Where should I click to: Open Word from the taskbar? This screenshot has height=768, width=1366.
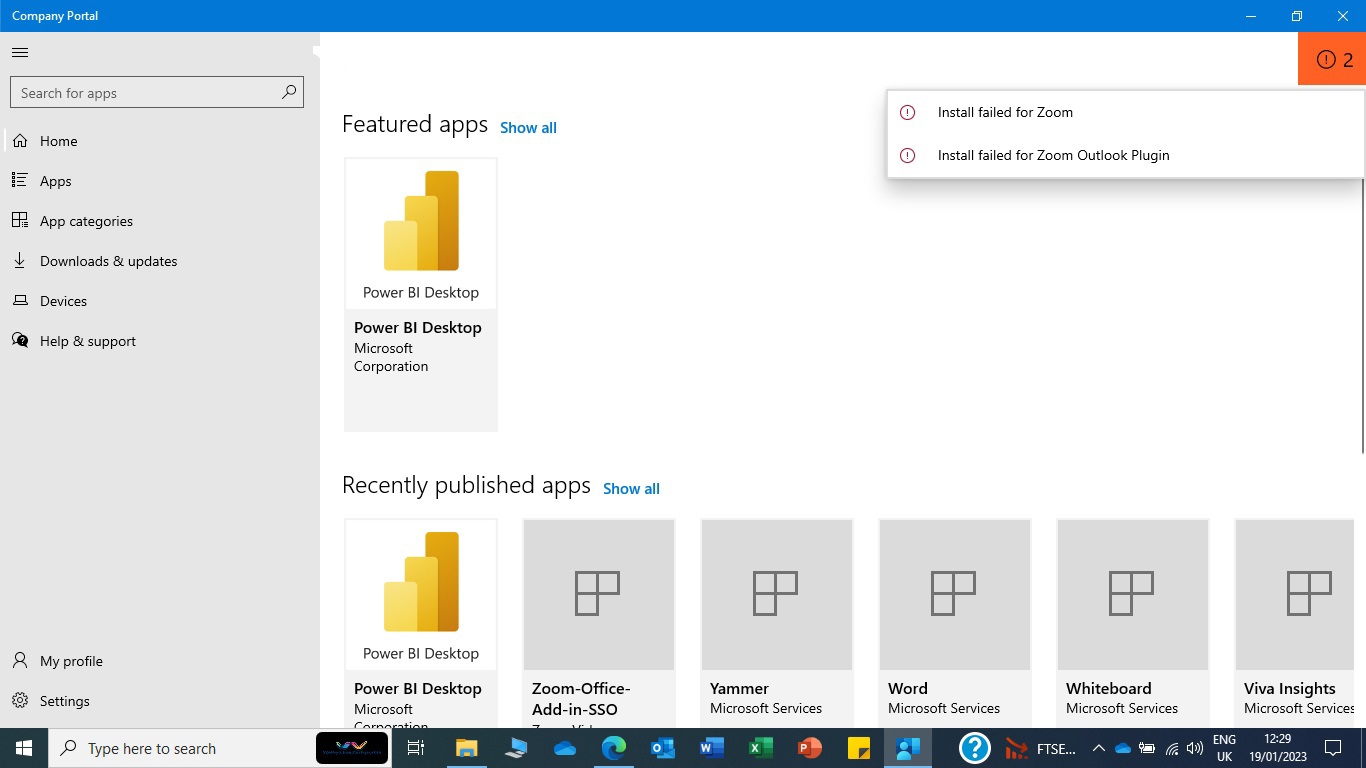pos(712,748)
